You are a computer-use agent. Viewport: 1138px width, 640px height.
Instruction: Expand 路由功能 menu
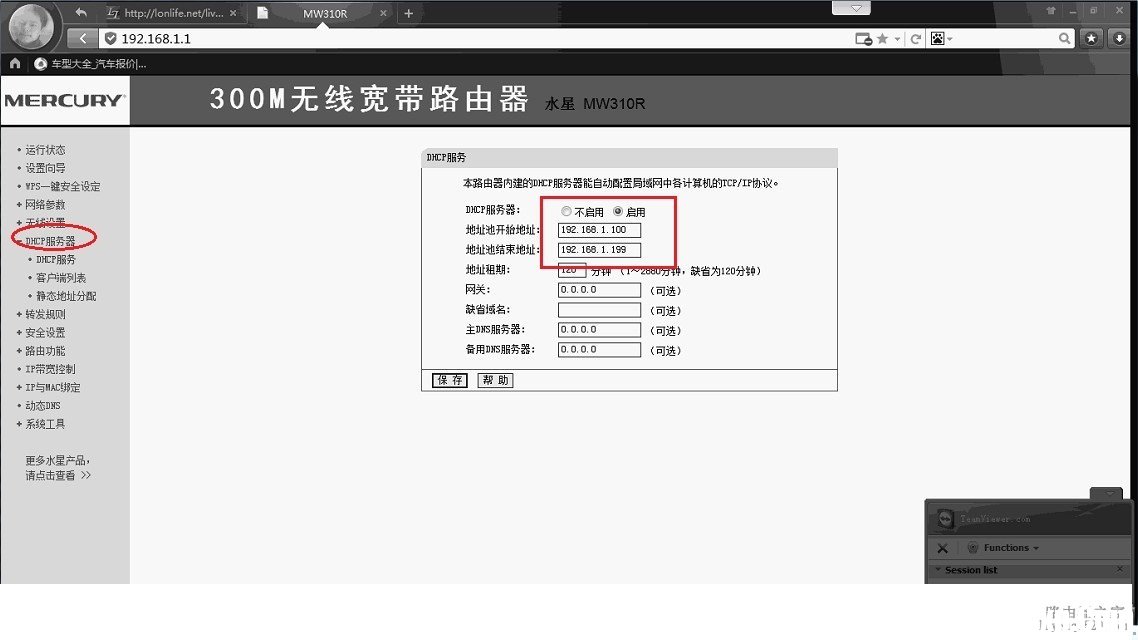45,350
